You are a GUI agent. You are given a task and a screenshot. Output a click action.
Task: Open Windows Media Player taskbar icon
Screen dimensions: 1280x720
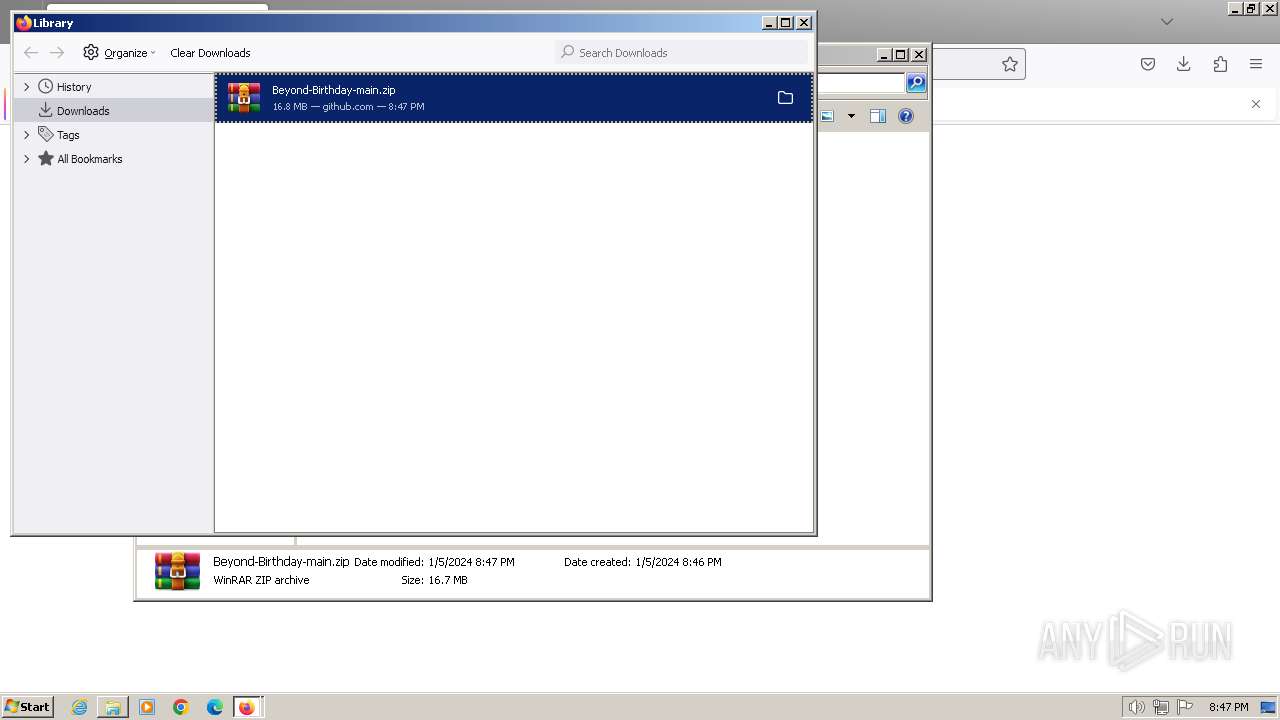click(x=147, y=707)
